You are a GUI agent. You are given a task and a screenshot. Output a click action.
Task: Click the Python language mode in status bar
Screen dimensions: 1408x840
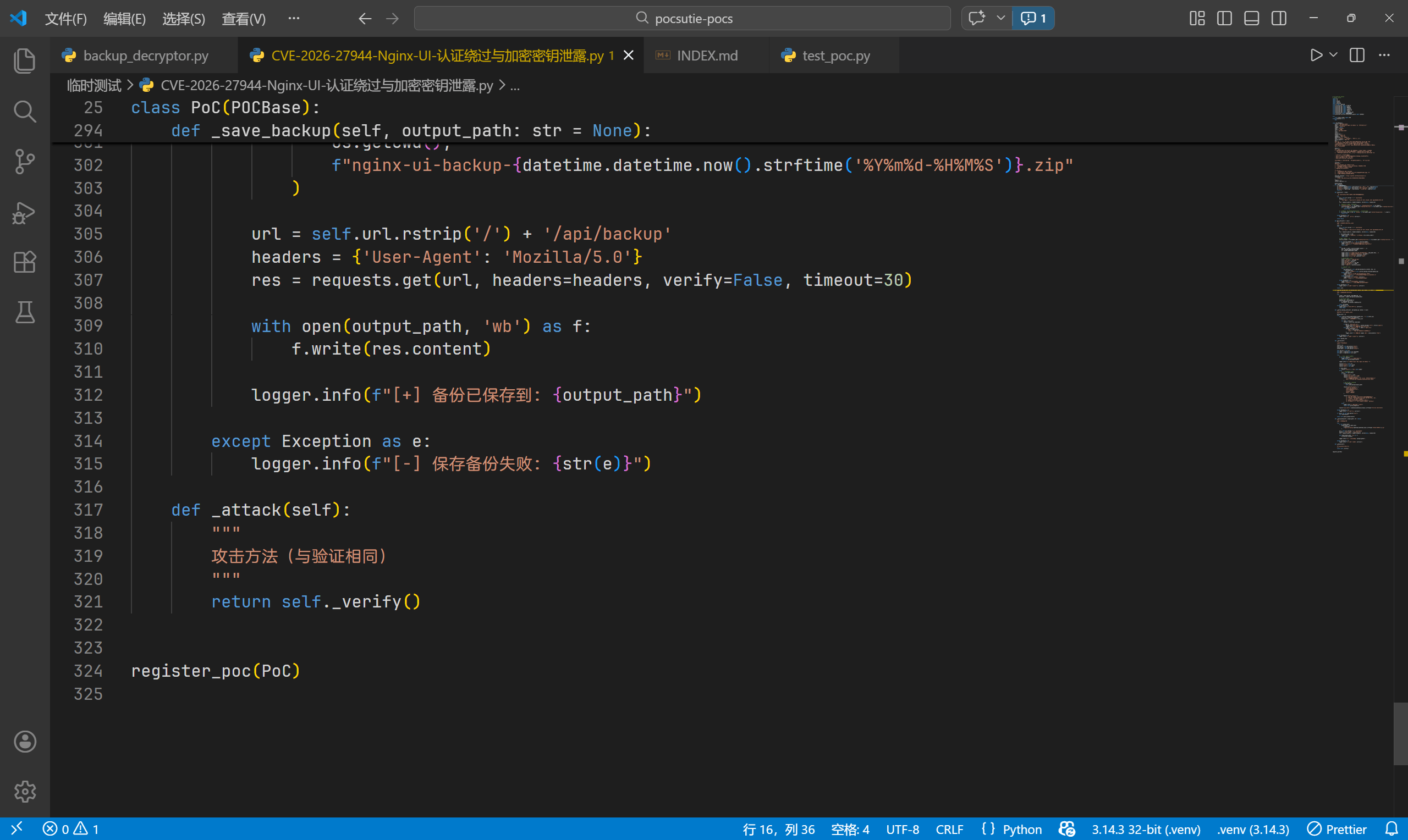(x=1021, y=829)
